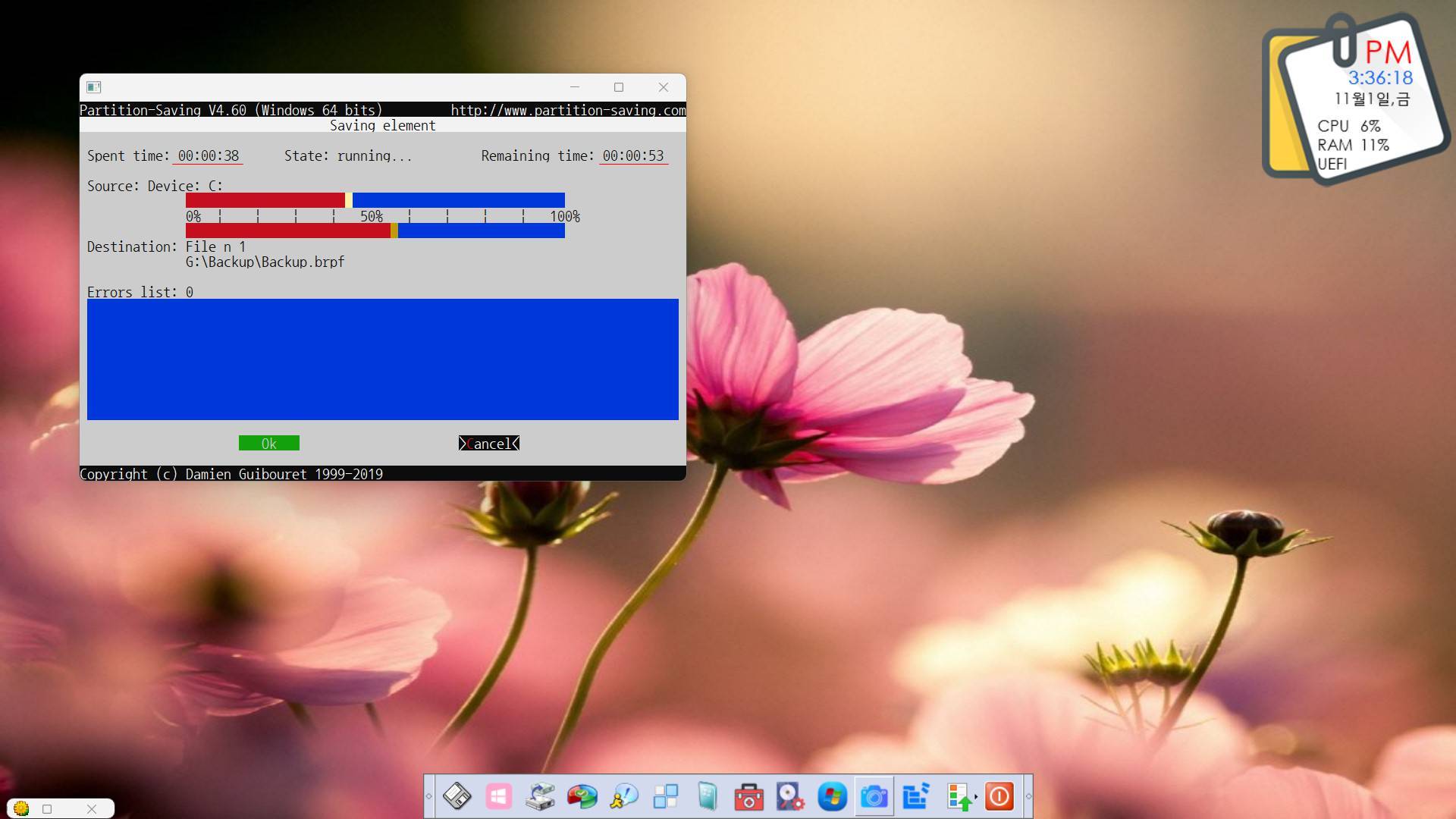This screenshot has height=819, width=1456.
Task: Click 'Source: Device: C:' label
Action: (x=155, y=186)
